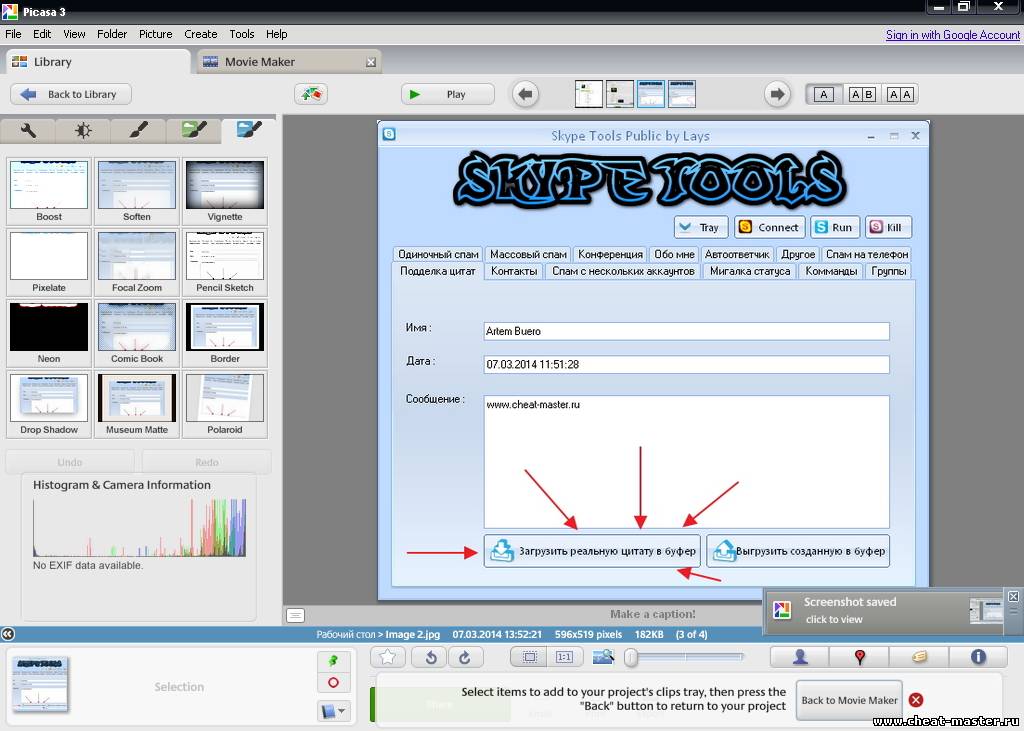This screenshot has width=1024, height=731.
Task: Click the Back to Library button
Action: [x=70, y=94]
